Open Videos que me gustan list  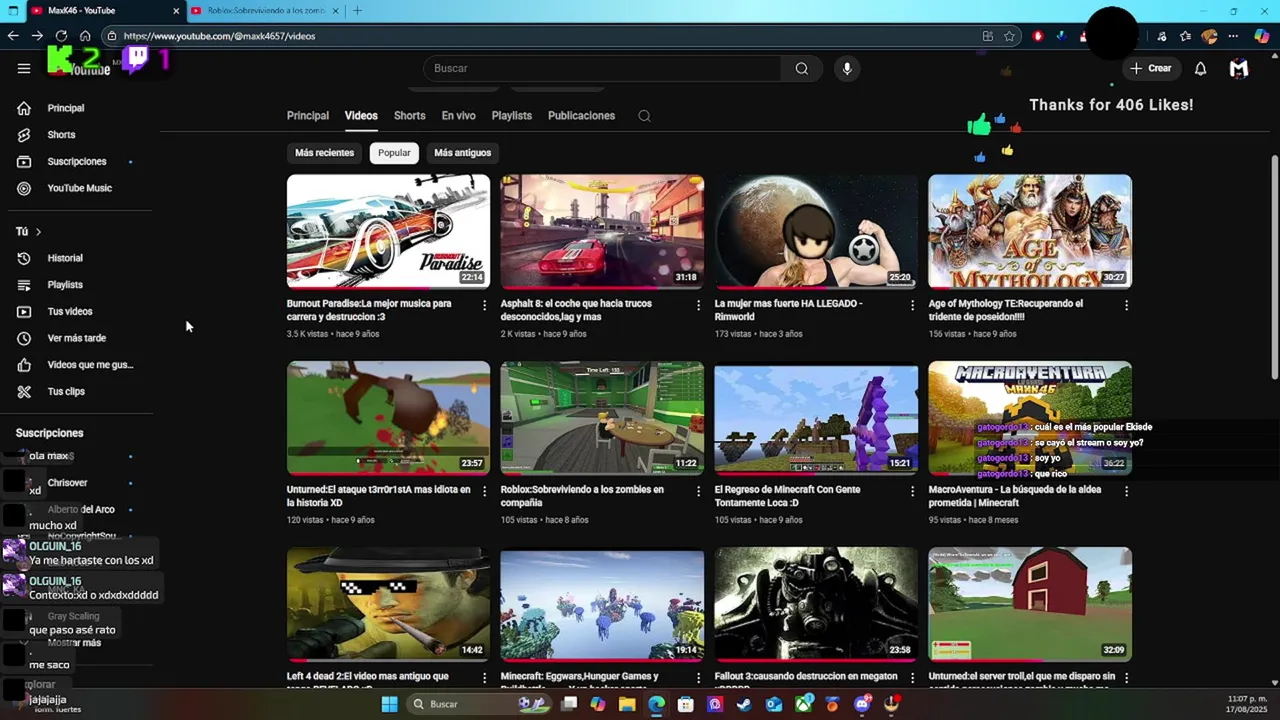pos(90,365)
